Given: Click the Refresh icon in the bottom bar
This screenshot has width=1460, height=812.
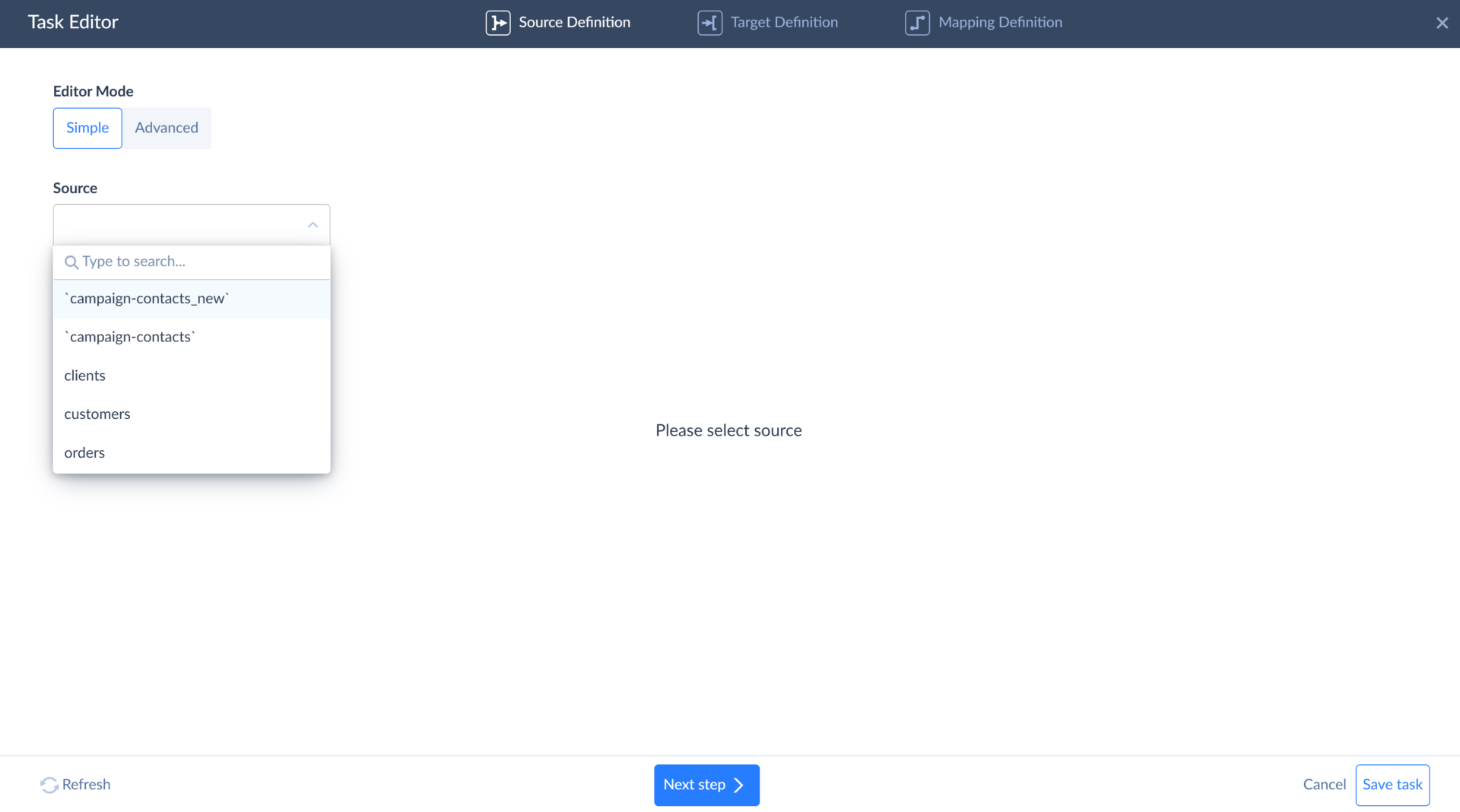Looking at the screenshot, I should 49,785.
